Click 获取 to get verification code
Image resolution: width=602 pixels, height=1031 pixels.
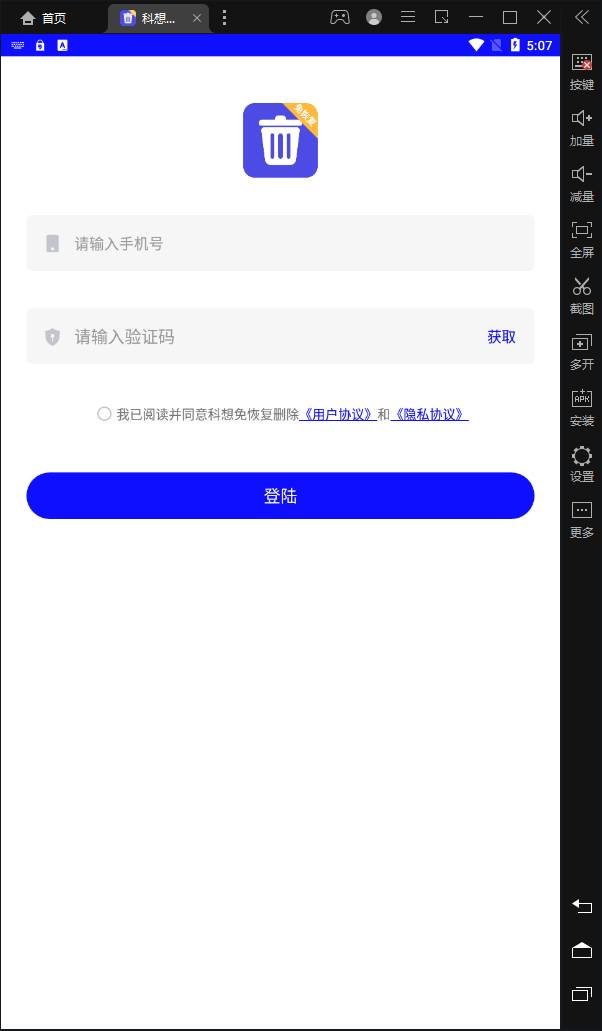coord(501,337)
